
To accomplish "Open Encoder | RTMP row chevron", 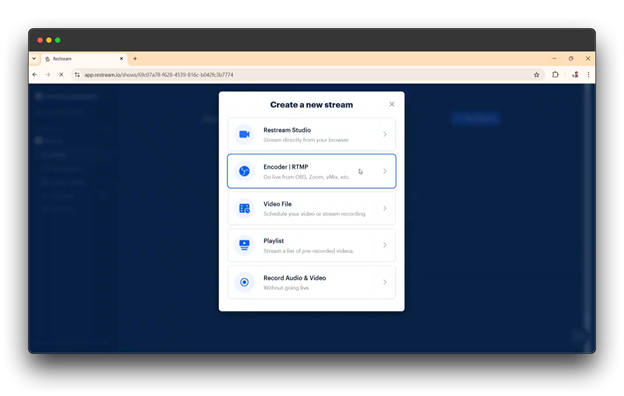I will pos(385,171).
